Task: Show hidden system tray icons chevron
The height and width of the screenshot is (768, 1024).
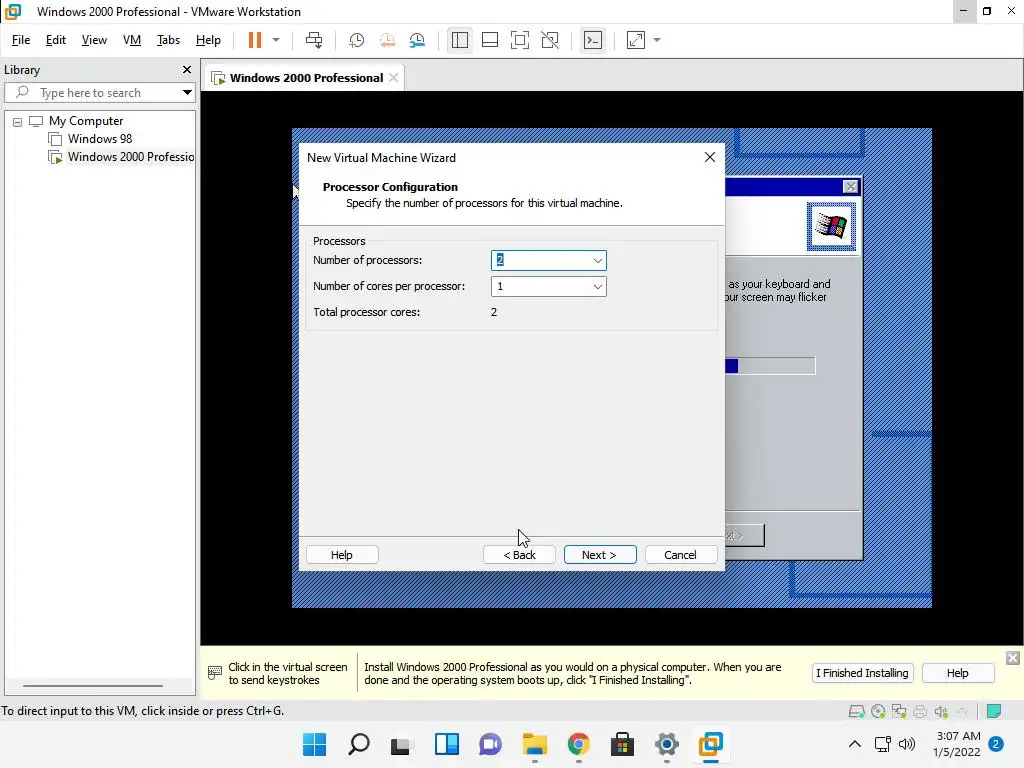Action: click(854, 744)
